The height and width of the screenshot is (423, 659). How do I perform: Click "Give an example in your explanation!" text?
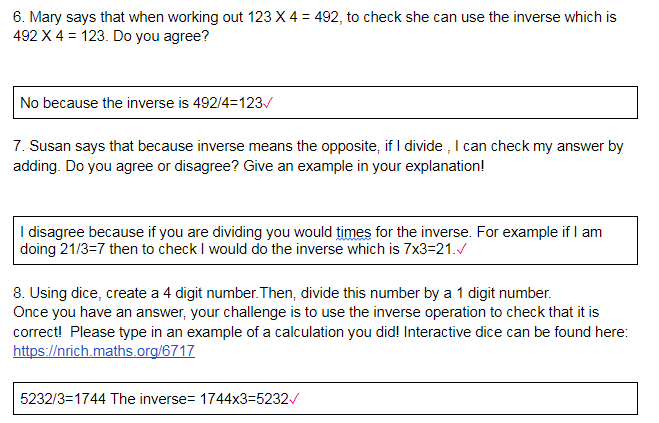[359, 164]
